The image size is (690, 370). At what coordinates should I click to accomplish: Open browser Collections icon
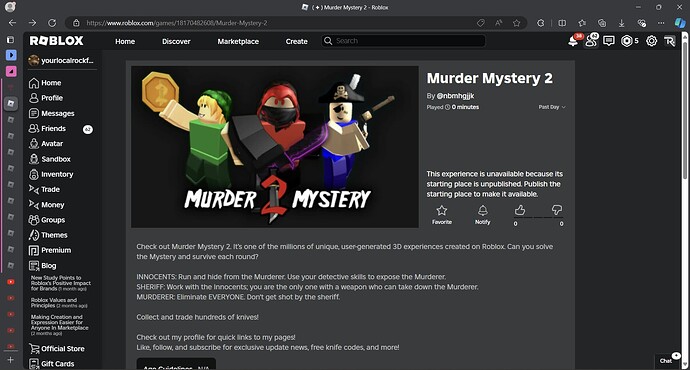click(602, 23)
